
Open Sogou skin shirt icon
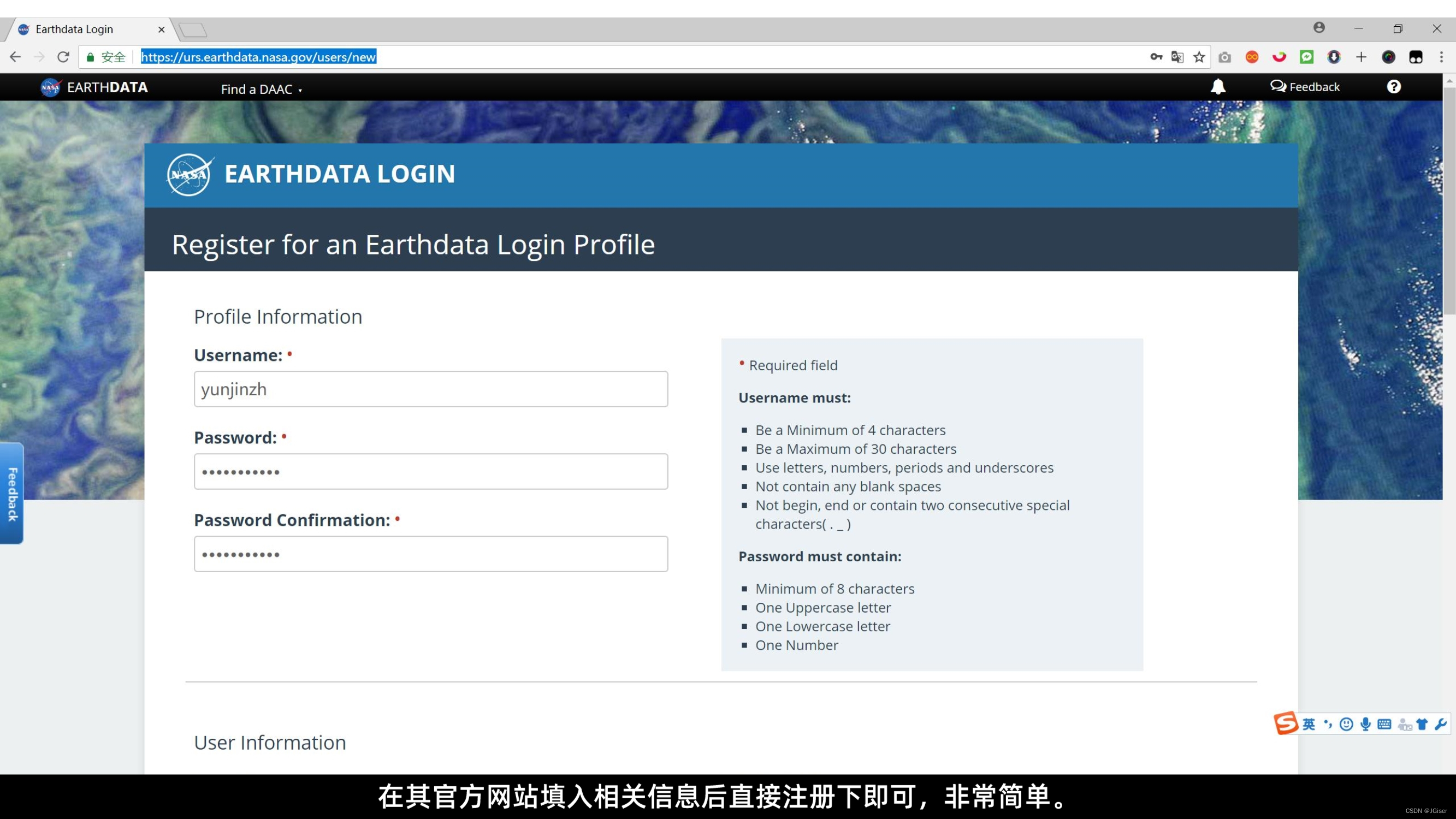tap(1422, 724)
